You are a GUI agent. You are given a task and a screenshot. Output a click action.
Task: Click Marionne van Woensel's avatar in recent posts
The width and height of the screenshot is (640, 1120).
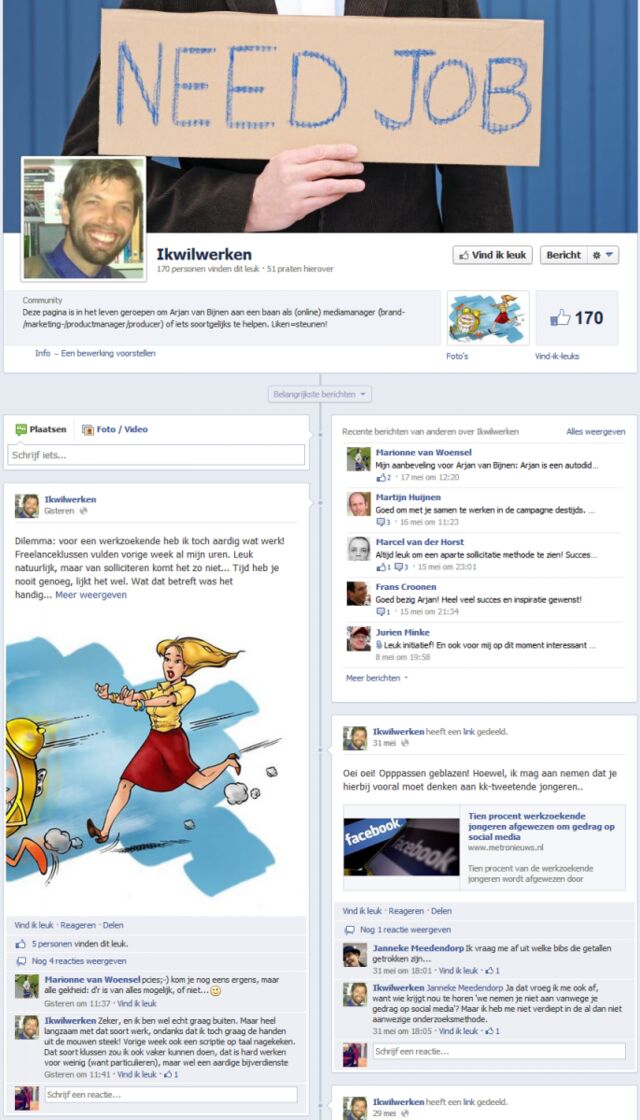click(359, 459)
